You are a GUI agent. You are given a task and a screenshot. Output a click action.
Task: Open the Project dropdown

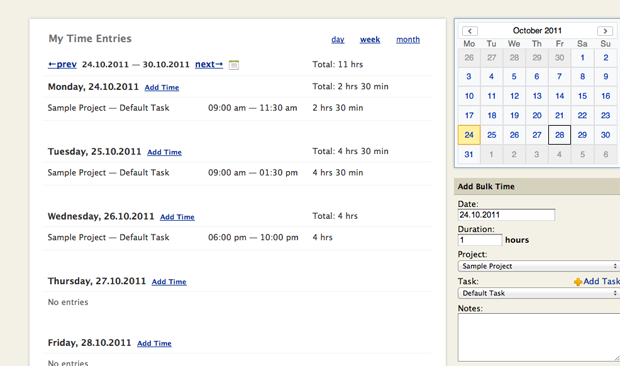pos(539,266)
